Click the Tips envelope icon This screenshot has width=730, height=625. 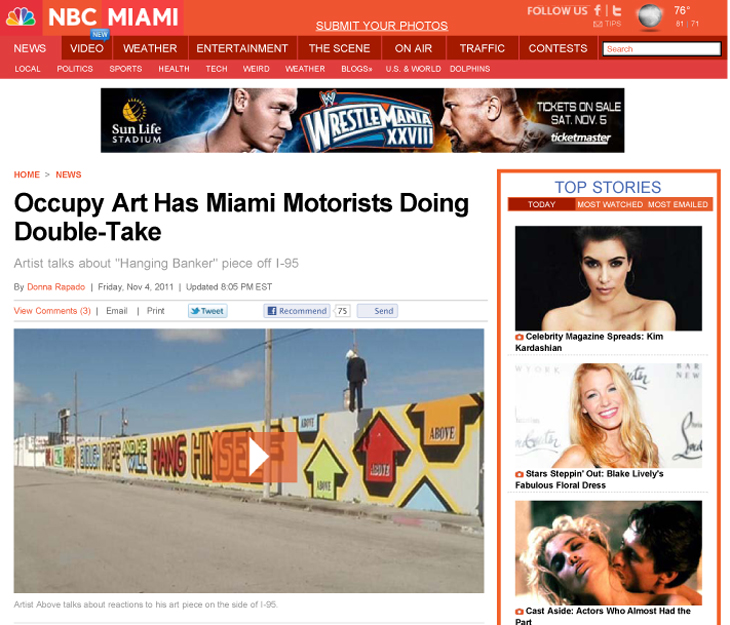(x=597, y=24)
